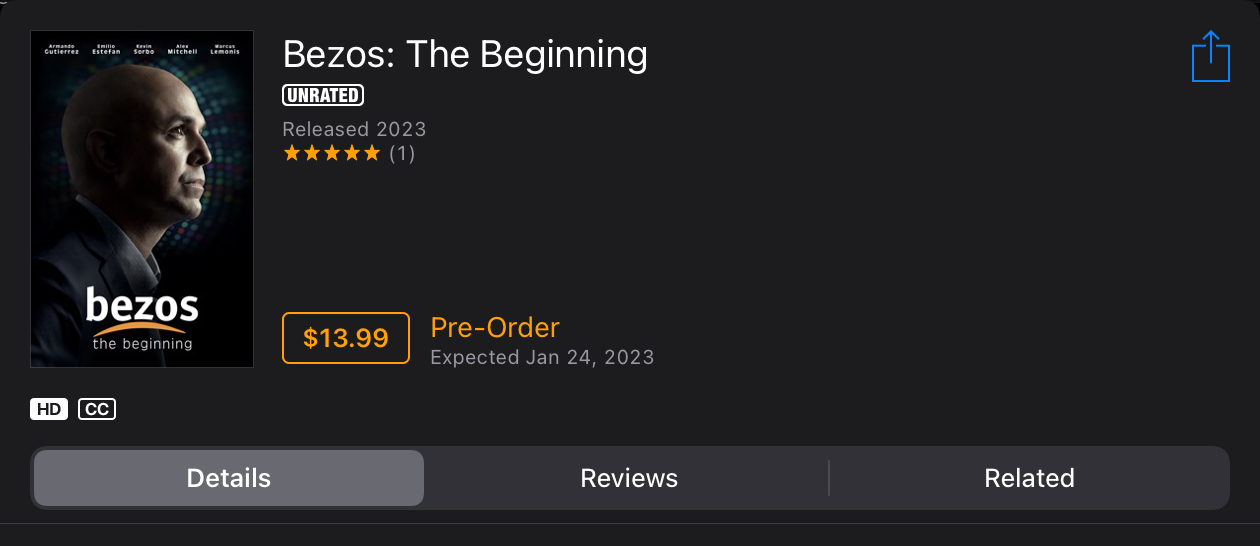Switch to the Reviews tab
This screenshot has width=1260, height=546.
[629, 478]
